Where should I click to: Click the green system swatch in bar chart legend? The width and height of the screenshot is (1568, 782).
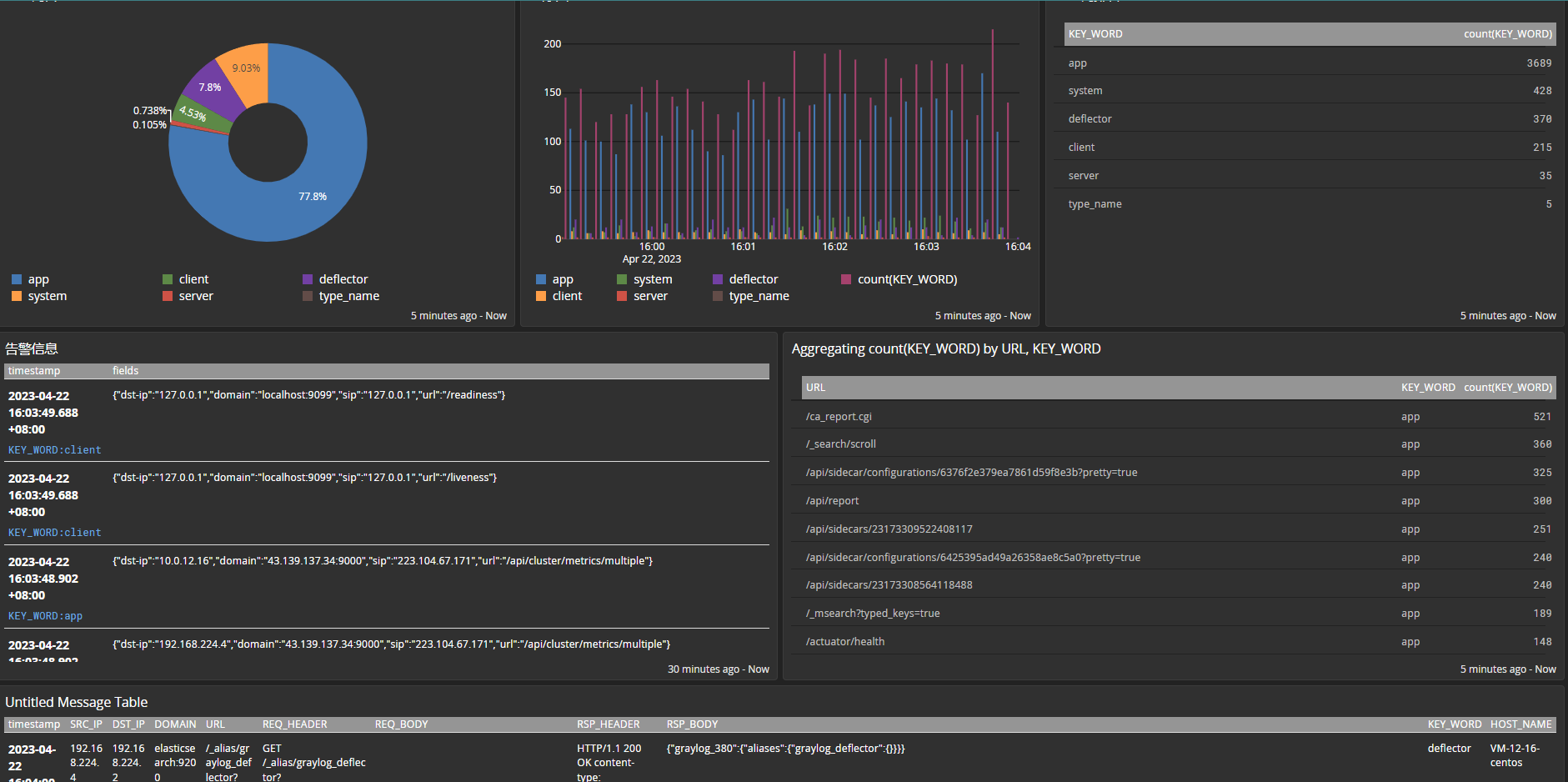(x=622, y=279)
